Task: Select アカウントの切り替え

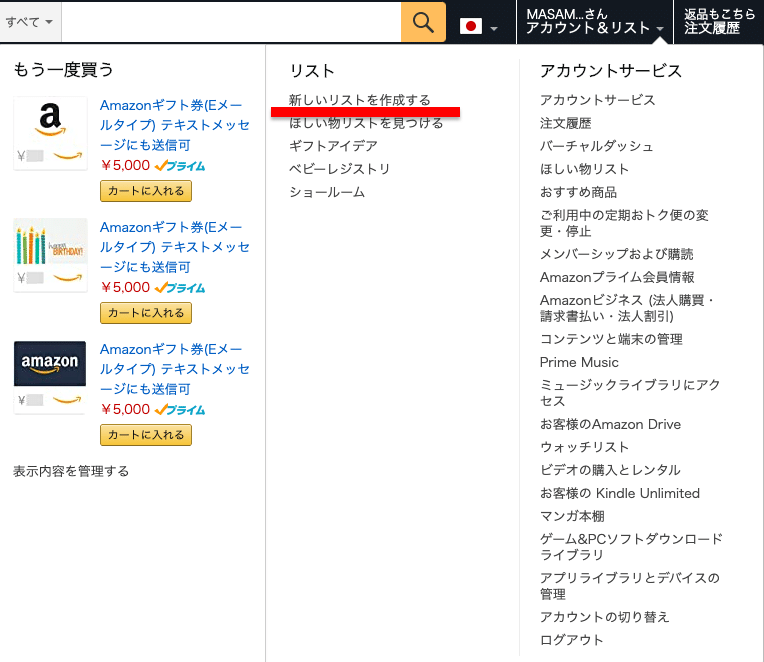Action: point(604,617)
